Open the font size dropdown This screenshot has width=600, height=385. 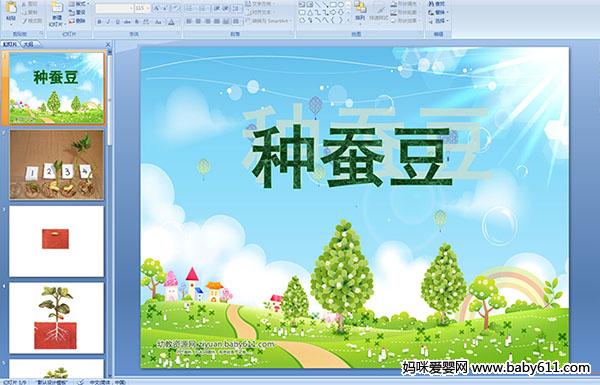(148, 8)
